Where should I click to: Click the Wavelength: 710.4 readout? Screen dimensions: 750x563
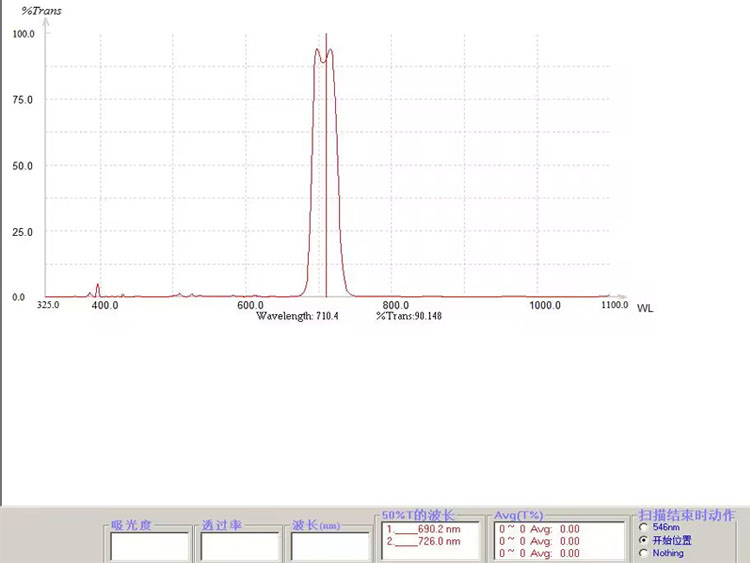[297, 316]
